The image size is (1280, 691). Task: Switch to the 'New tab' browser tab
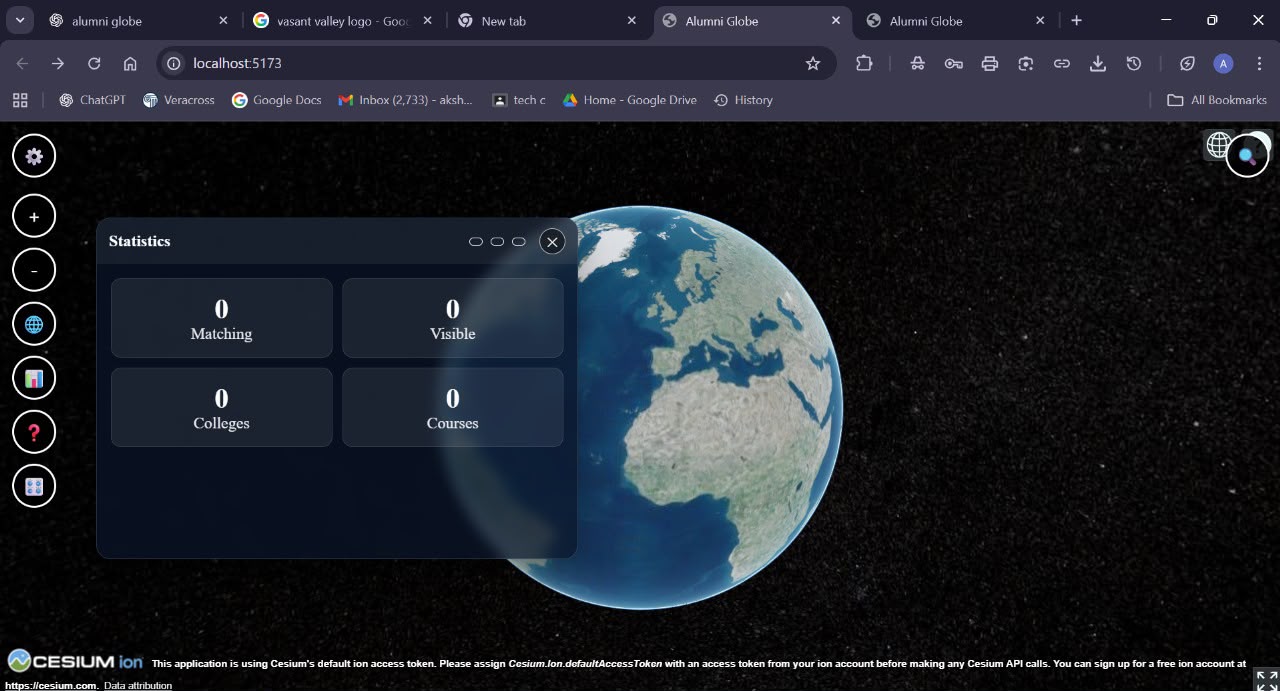click(547, 21)
